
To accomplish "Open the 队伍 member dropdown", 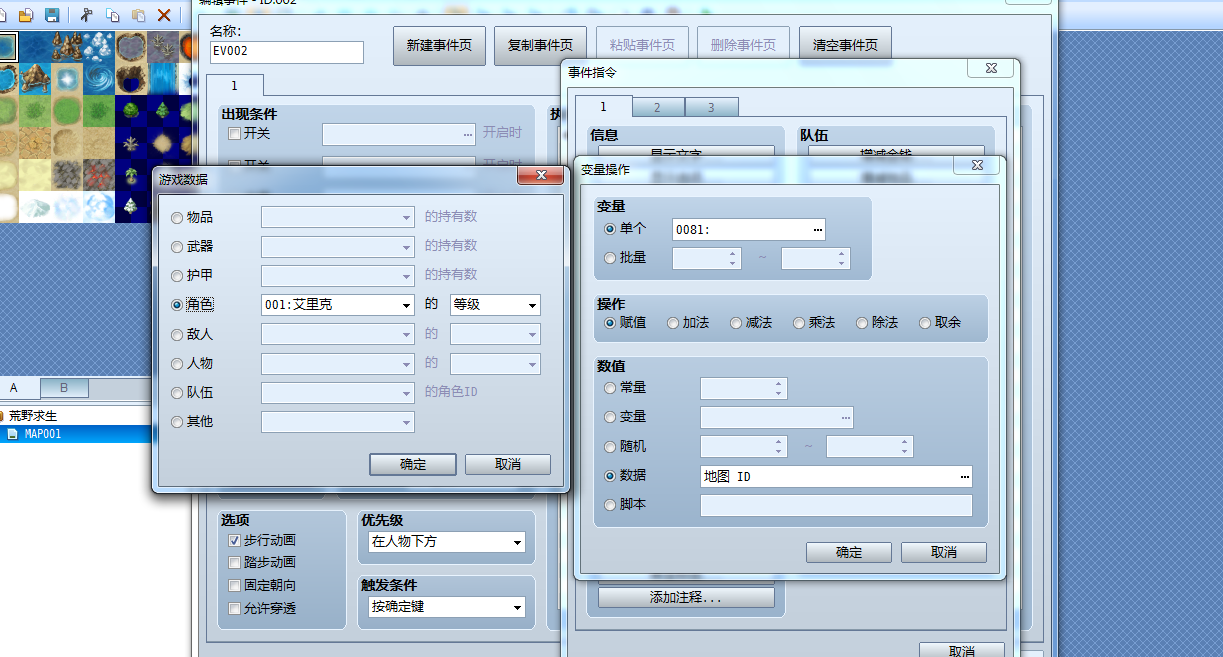I will point(338,393).
